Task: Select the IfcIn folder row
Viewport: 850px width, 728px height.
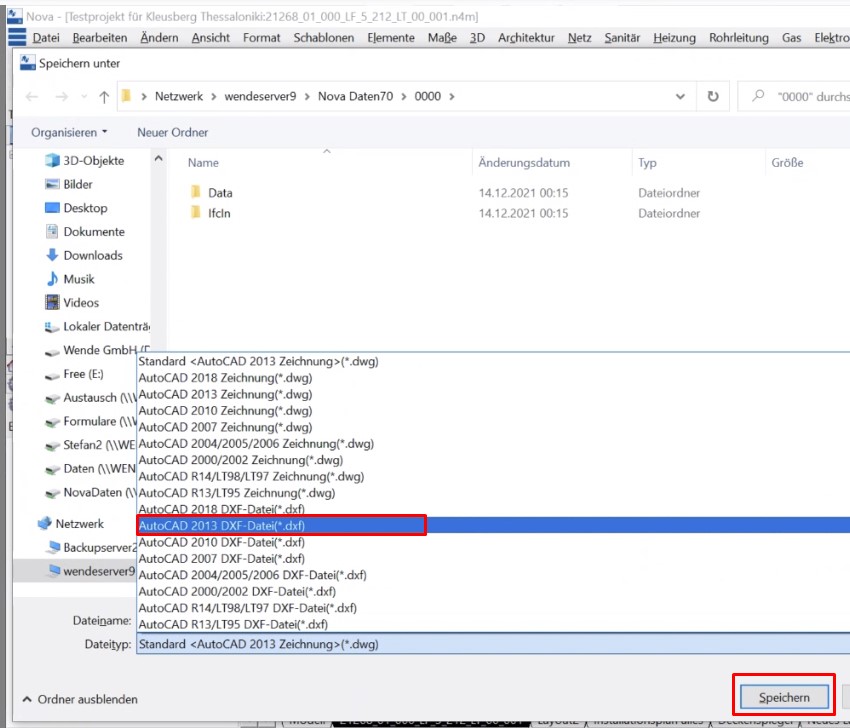Action: (x=510, y=213)
